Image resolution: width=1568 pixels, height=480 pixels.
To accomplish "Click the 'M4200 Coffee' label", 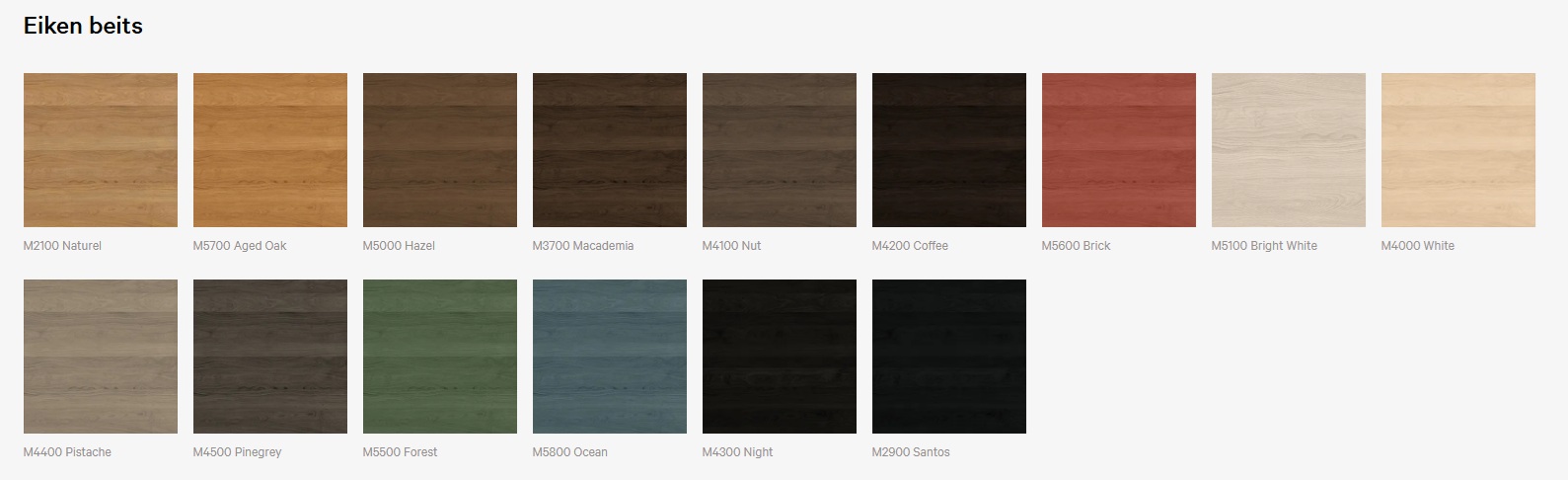I will pyautogui.click(x=910, y=246).
